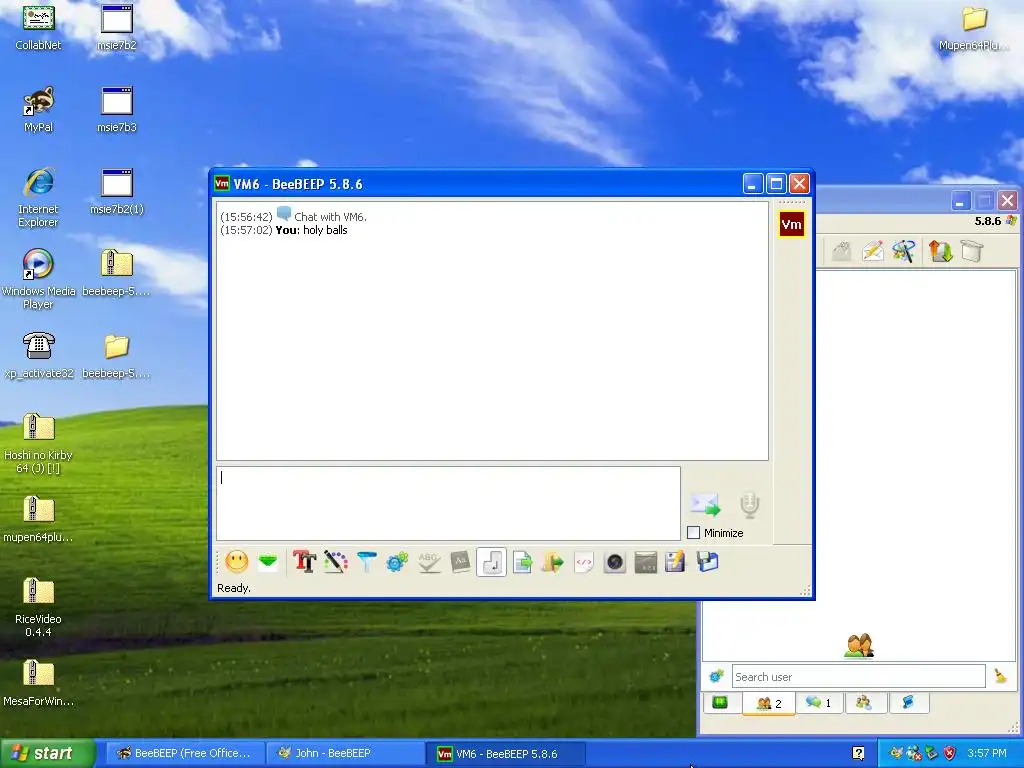The height and width of the screenshot is (768, 1024).
Task: Open the emoticon picker smiley icon
Action: click(x=236, y=562)
